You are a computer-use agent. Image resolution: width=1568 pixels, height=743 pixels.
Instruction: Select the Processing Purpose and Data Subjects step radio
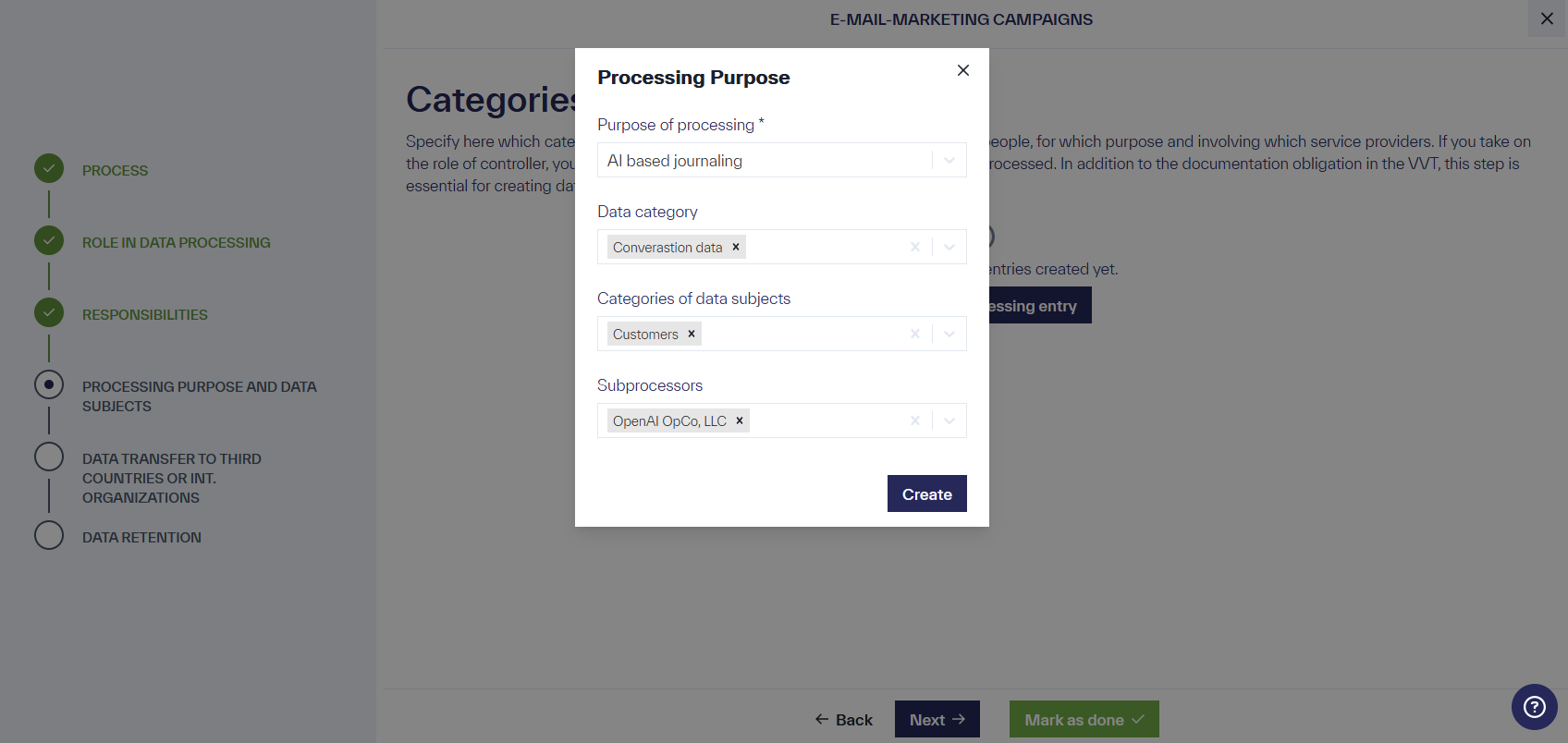coord(49,384)
